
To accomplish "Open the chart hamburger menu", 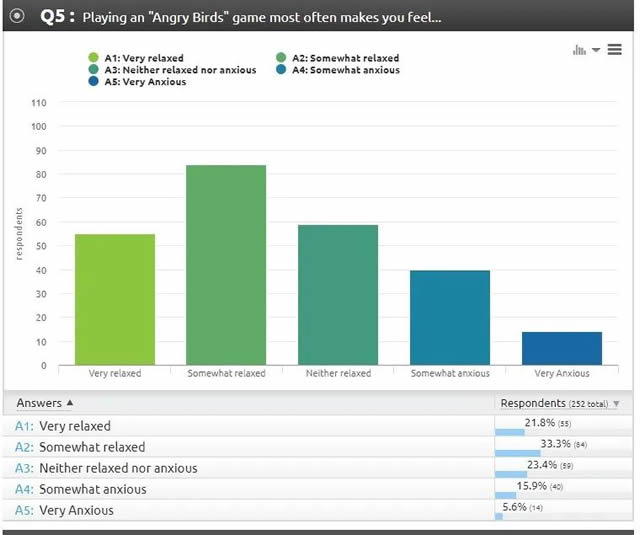I will [614, 50].
